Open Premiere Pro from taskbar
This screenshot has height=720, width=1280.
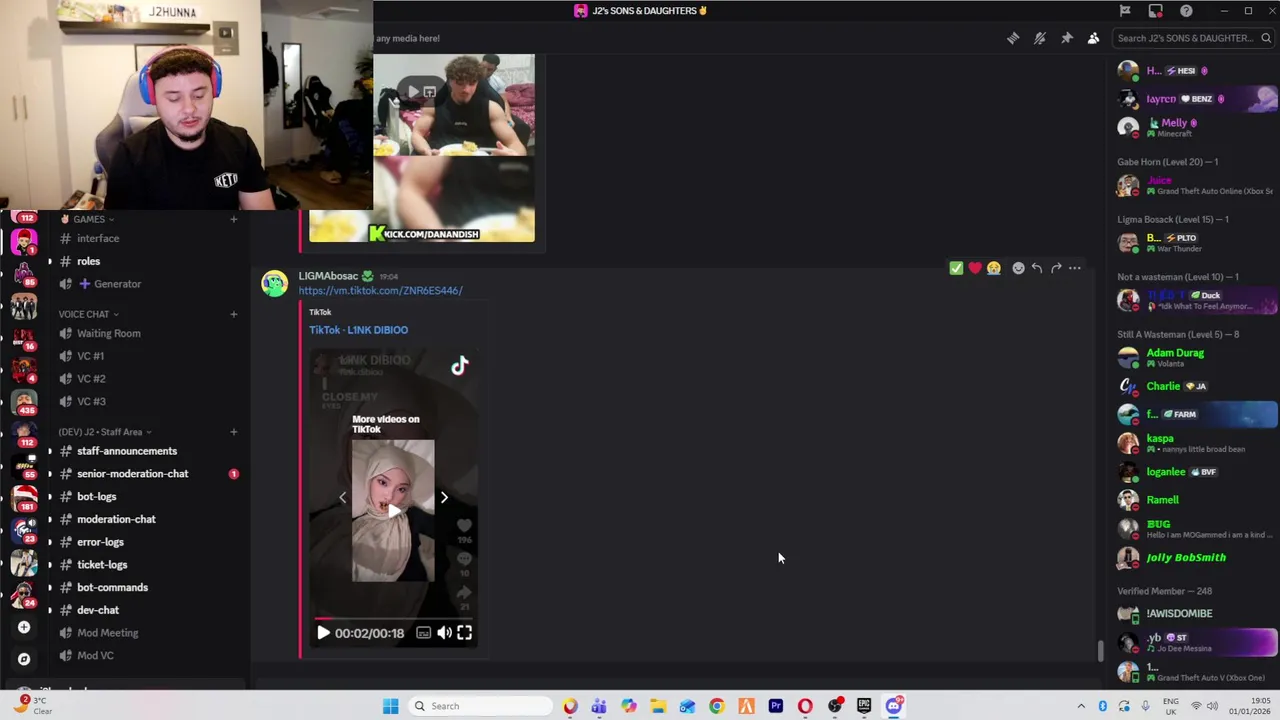[x=776, y=706]
